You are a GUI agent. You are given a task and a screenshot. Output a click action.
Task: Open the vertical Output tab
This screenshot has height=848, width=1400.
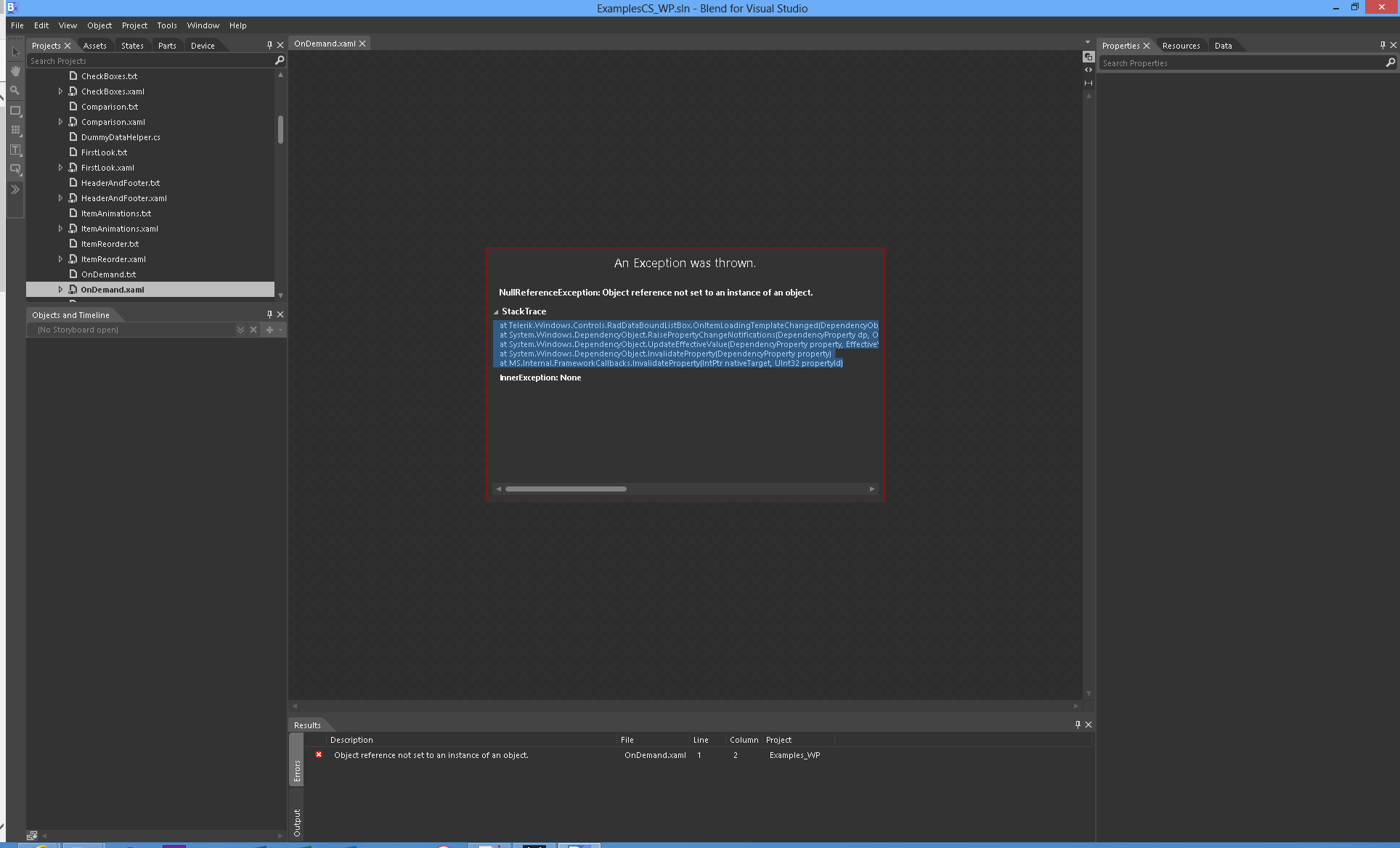297,822
